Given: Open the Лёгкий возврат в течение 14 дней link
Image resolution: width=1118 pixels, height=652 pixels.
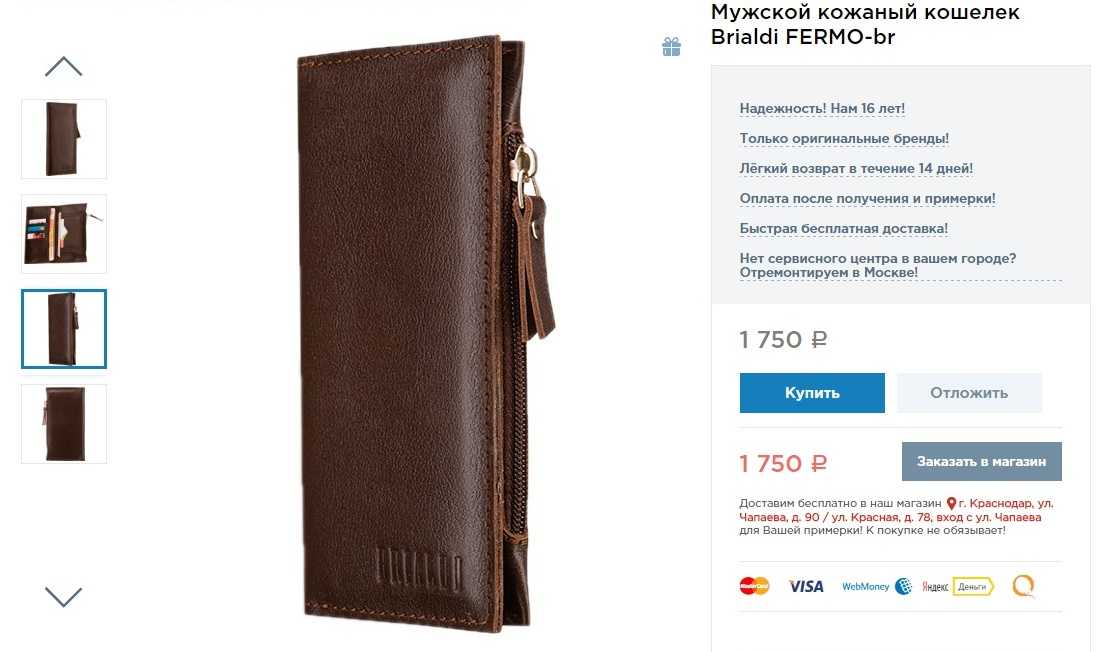Looking at the screenshot, I should [856, 168].
